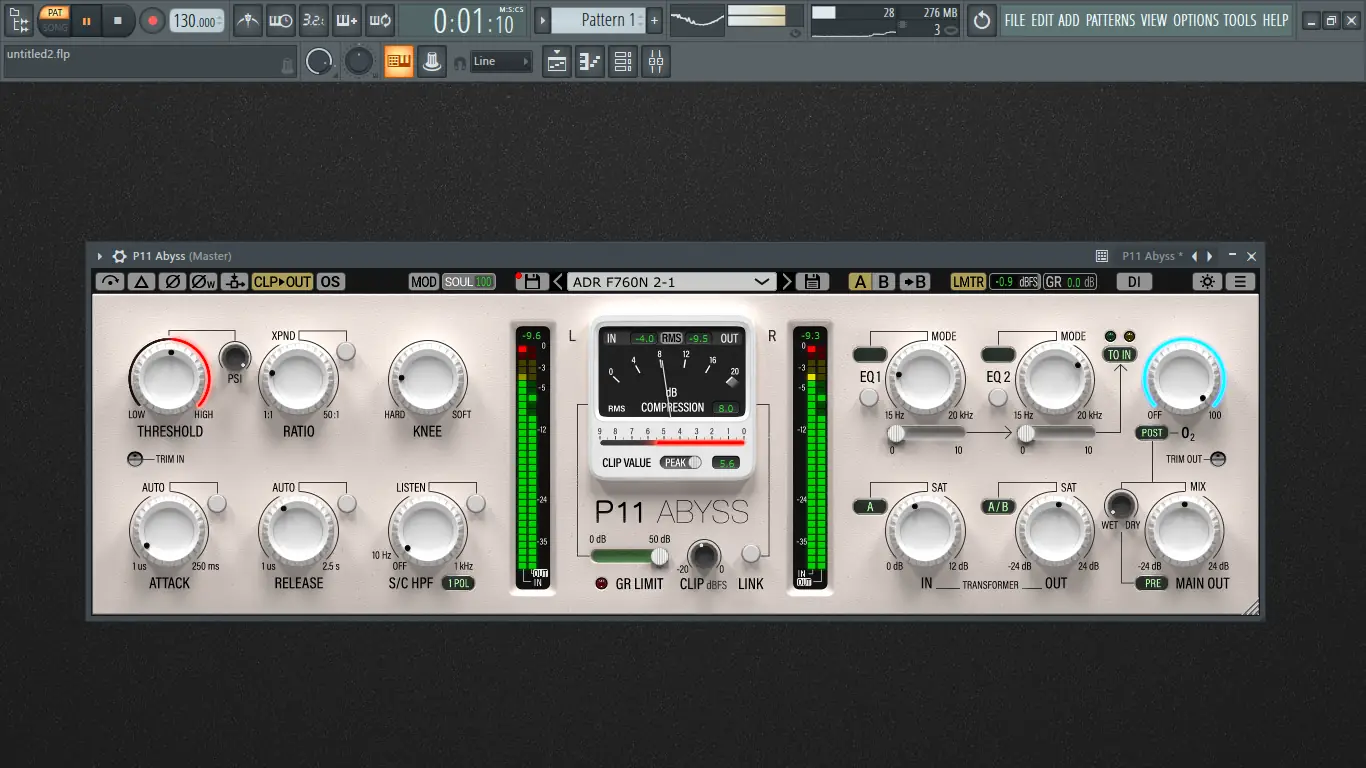Click the sun brightness icon in P11 Abyss

click(x=1207, y=282)
